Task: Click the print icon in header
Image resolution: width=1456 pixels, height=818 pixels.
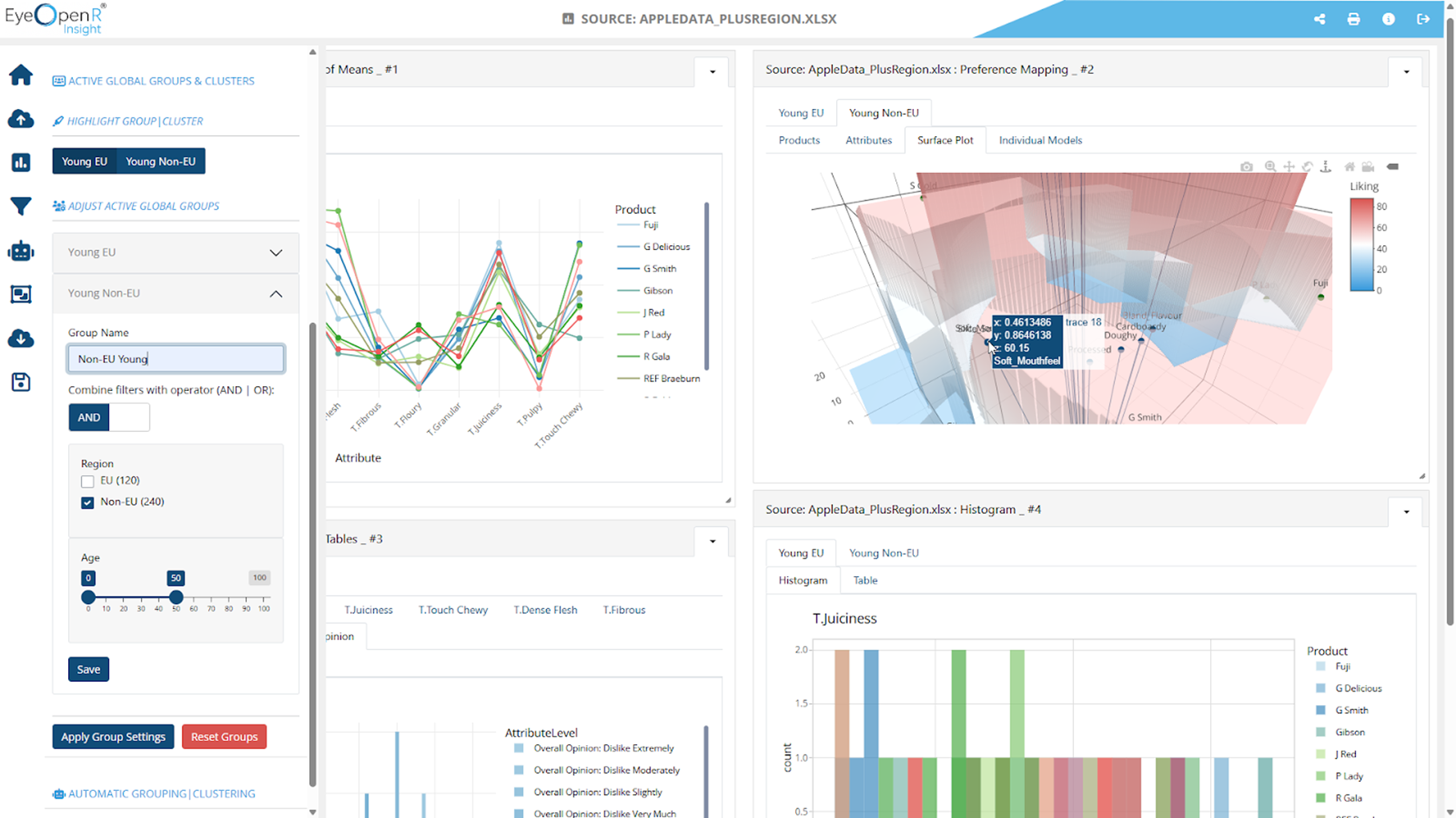Action: pyautogui.click(x=1353, y=19)
